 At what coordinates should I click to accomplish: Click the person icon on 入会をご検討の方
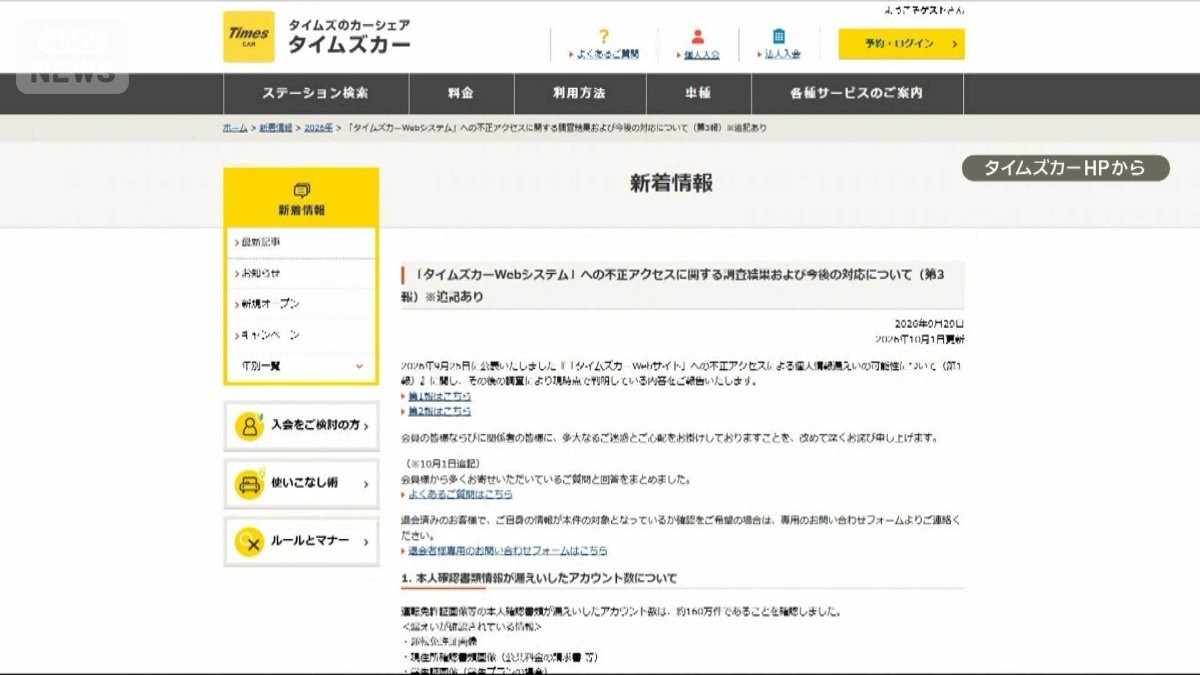point(249,426)
